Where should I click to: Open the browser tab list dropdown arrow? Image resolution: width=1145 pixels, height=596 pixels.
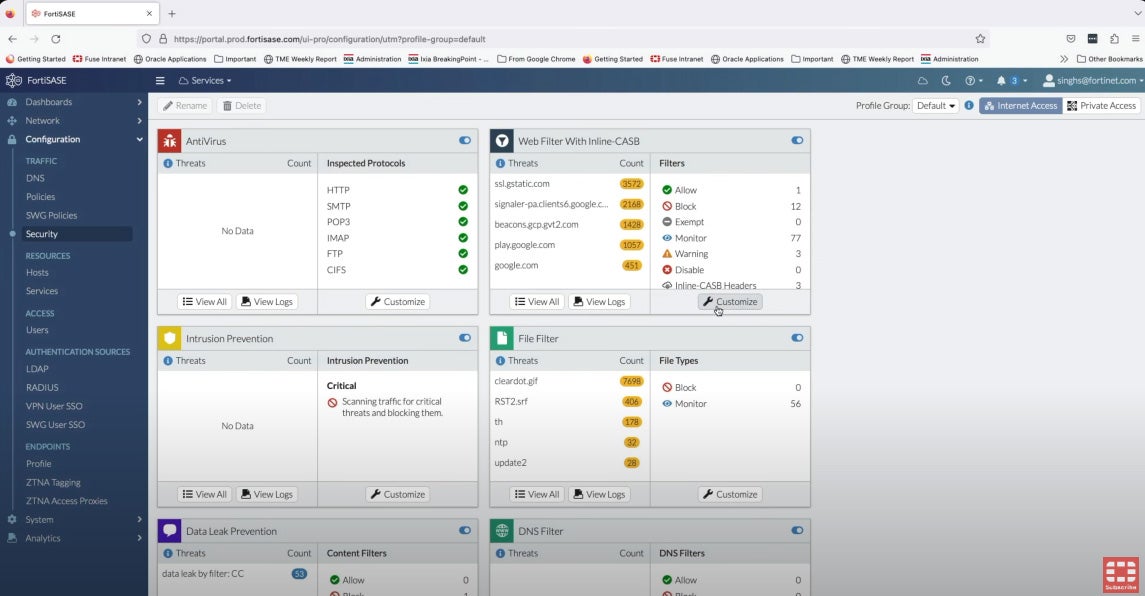[1136, 13]
